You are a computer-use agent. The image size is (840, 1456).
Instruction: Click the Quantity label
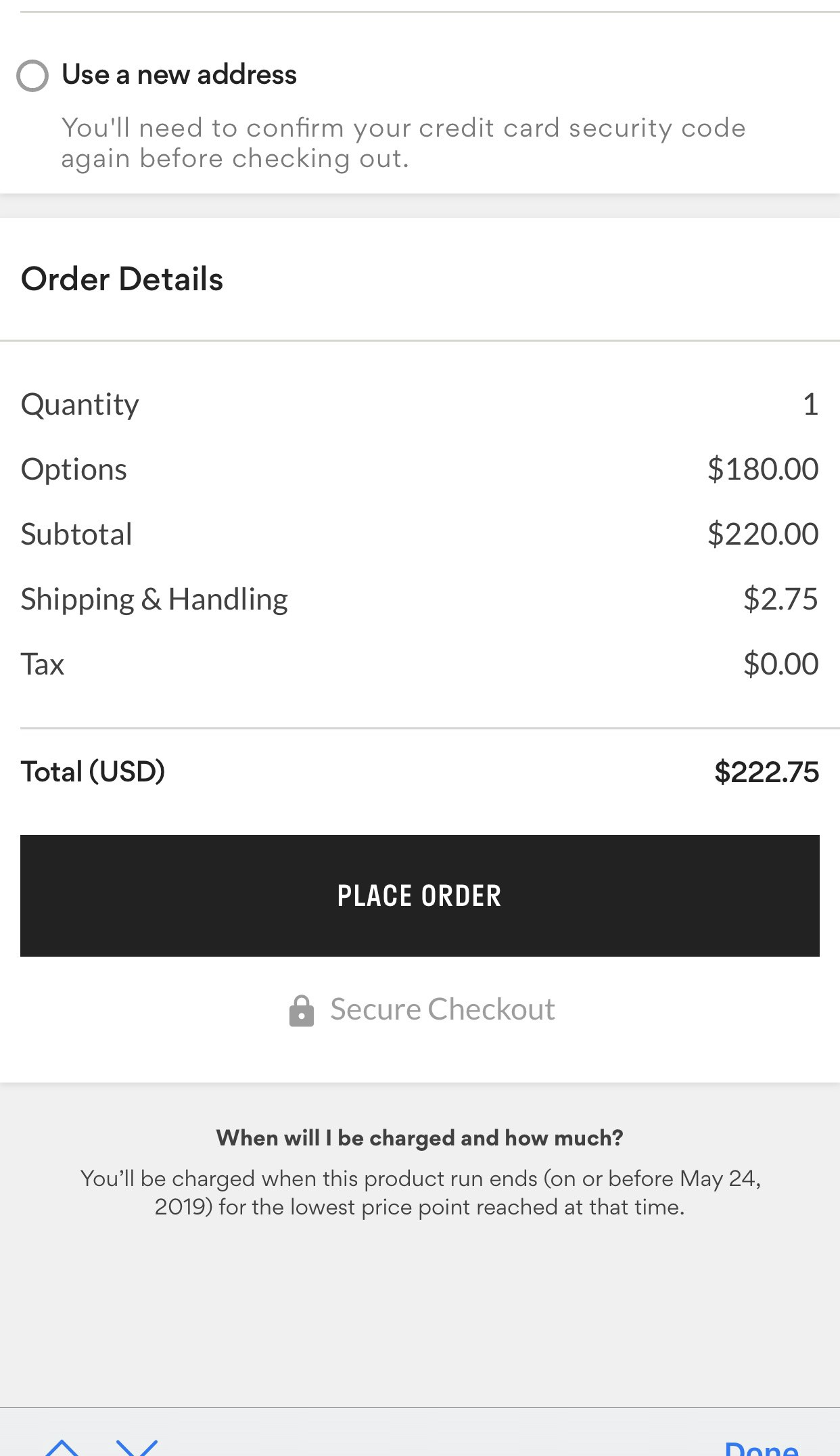point(80,405)
